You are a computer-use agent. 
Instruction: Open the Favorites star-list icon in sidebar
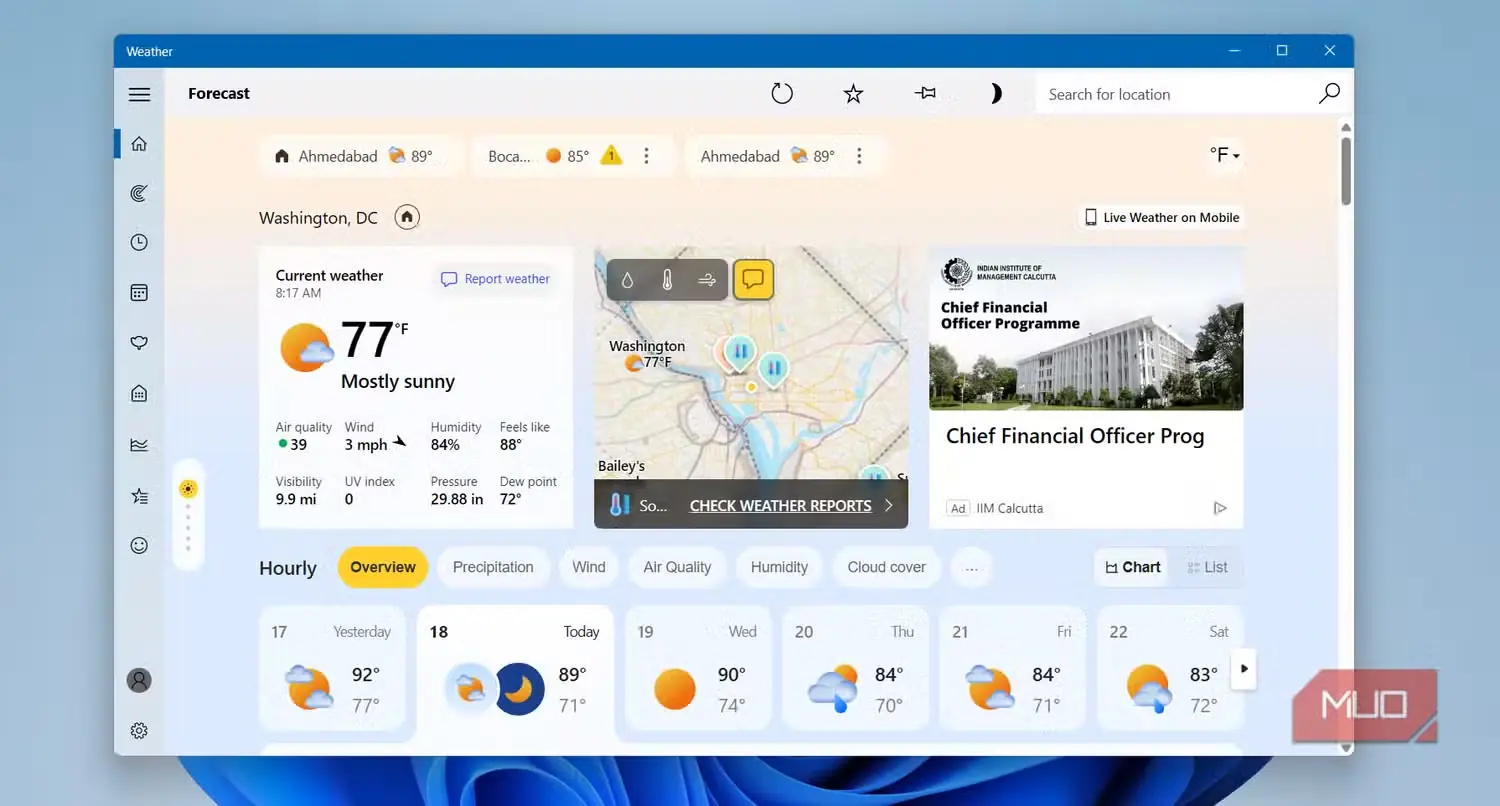(x=139, y=495)
